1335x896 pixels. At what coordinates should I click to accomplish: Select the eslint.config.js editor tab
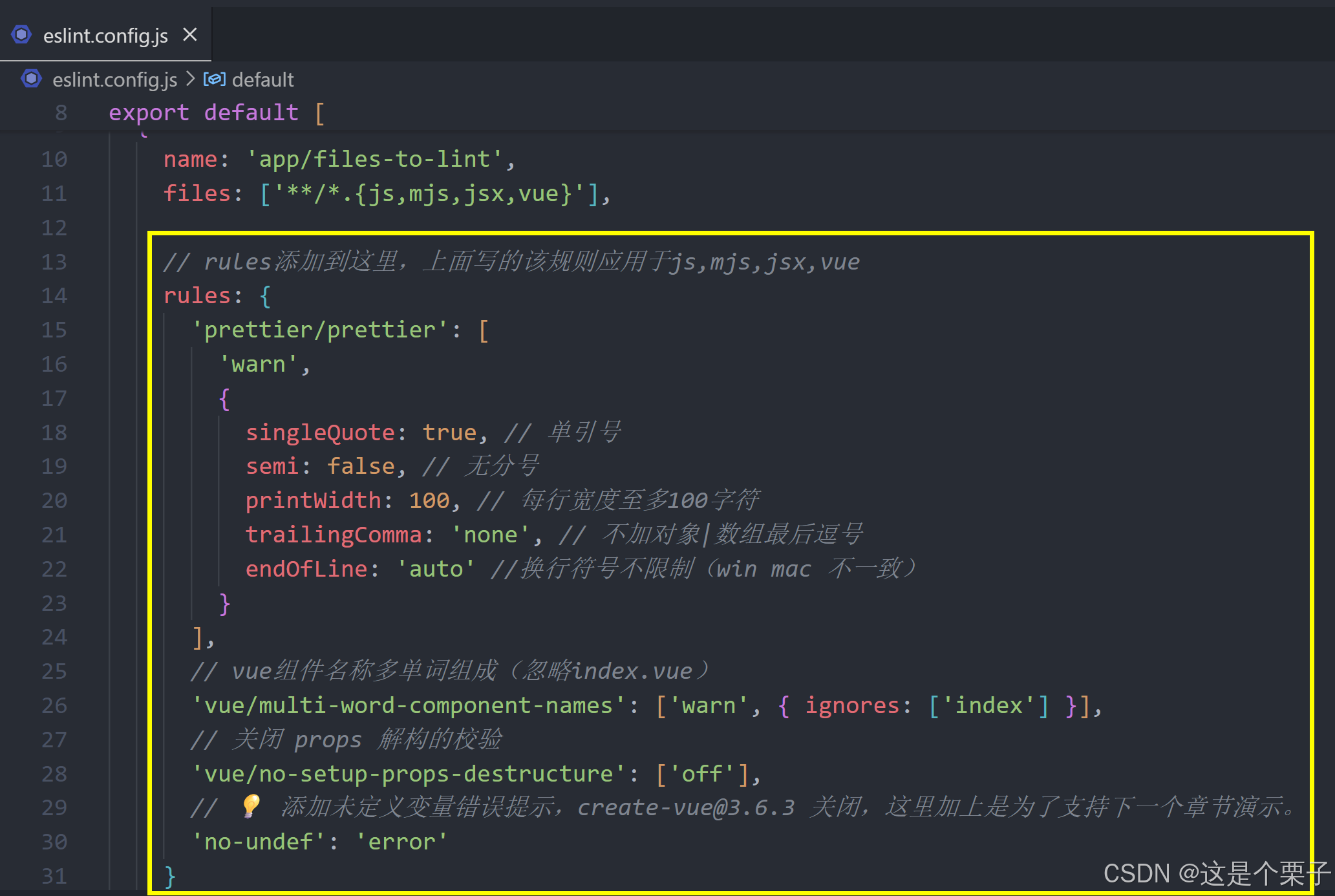point(105,36)
